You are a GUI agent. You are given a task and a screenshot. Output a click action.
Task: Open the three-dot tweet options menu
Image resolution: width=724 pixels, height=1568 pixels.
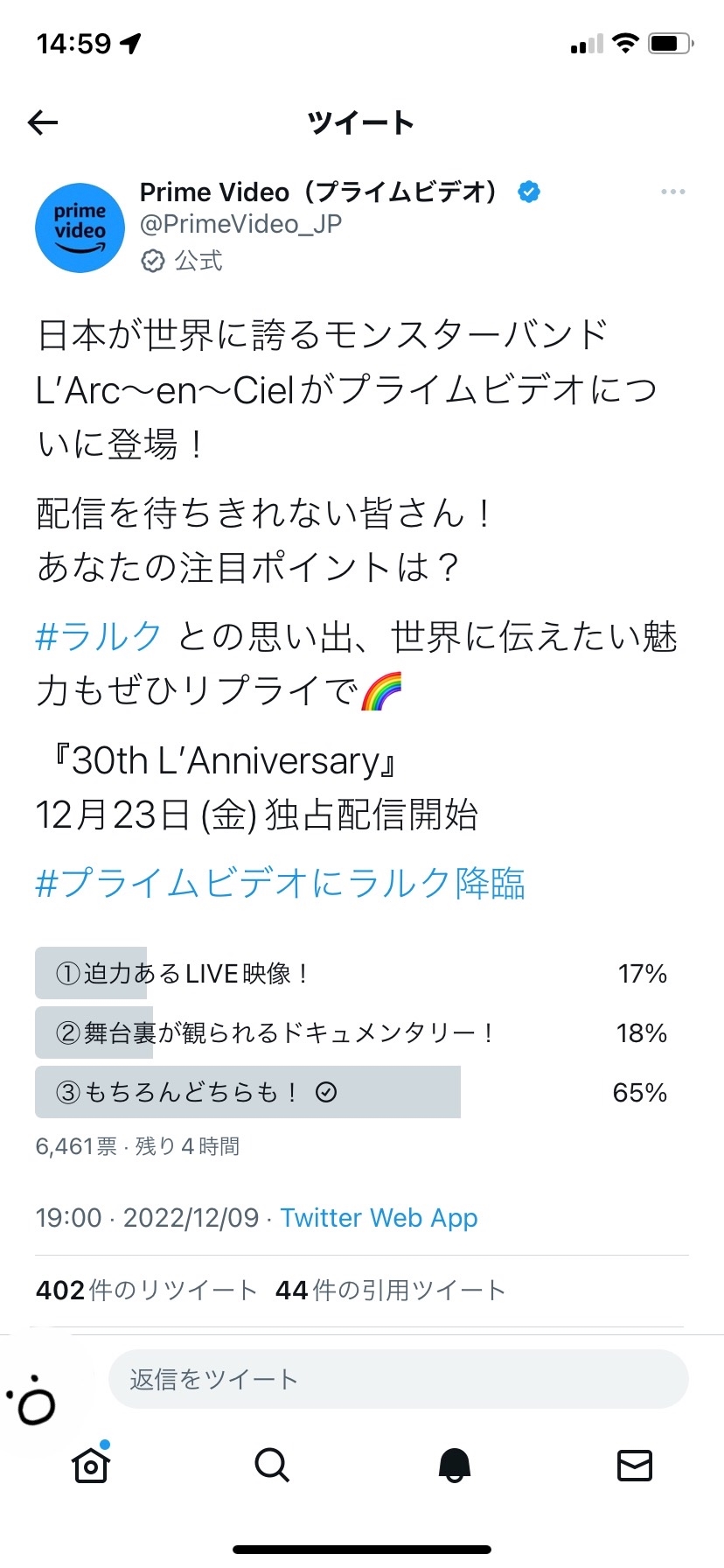(x=672, y=192)
